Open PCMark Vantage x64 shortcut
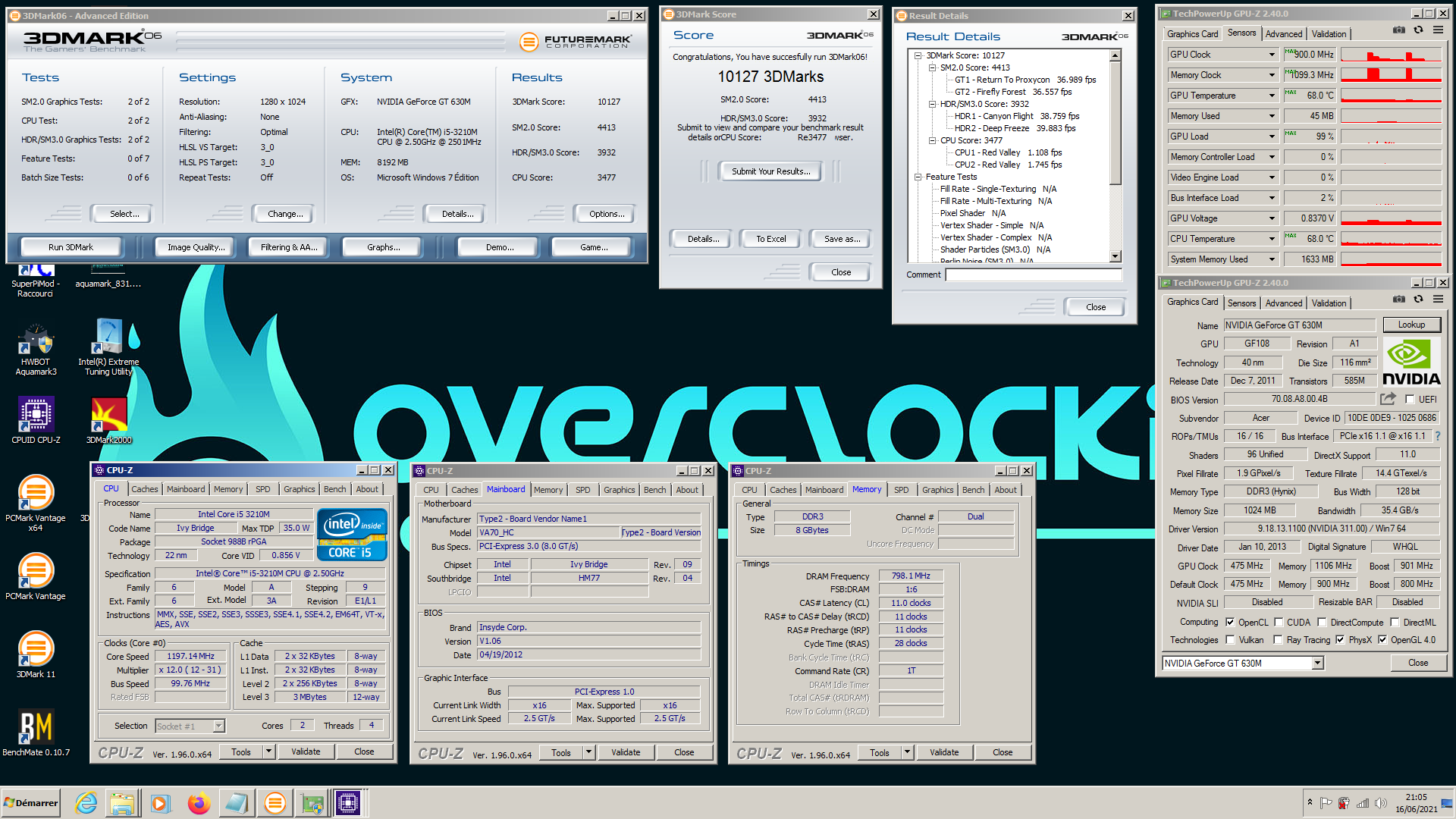The height and width of the screenshot is (819, 1456). point(36,502)
